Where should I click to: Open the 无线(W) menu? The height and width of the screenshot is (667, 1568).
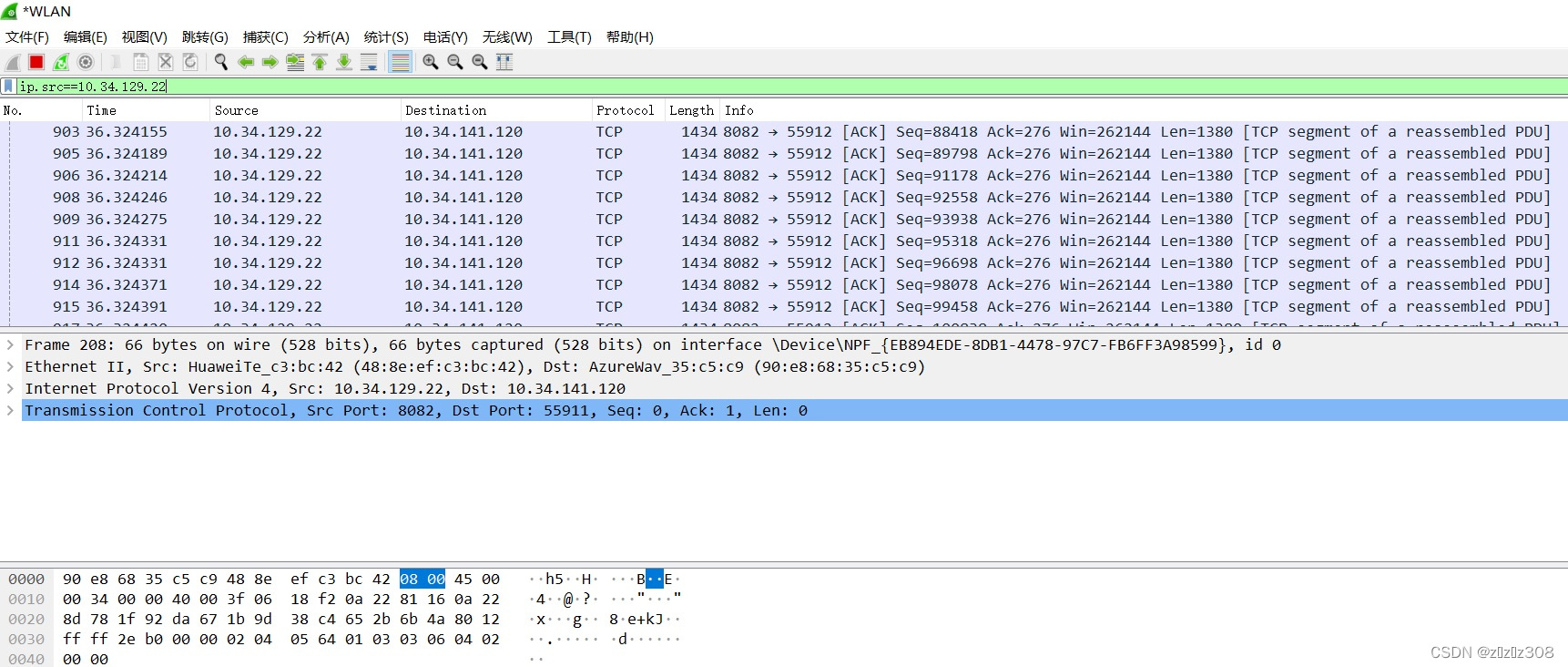507,37
